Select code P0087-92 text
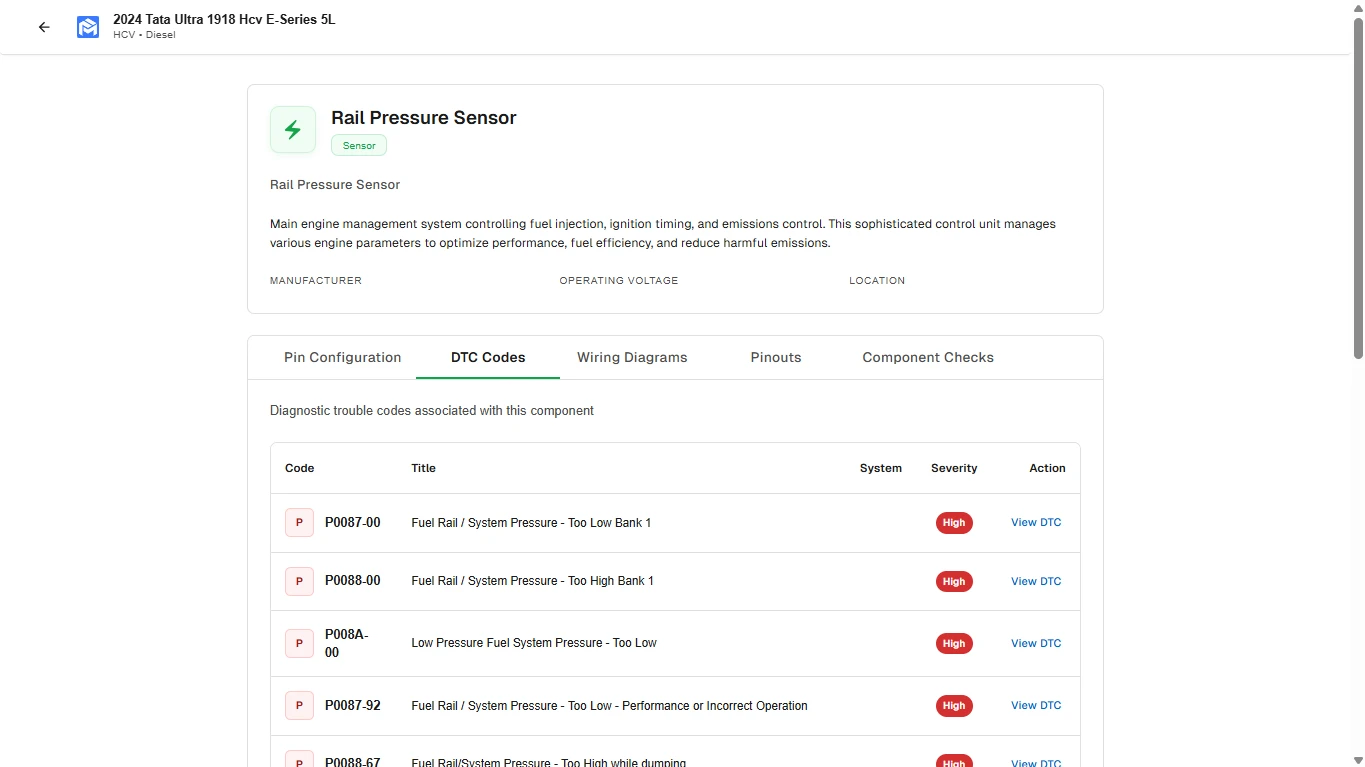The image size is (1365, 767). (353, 705)
